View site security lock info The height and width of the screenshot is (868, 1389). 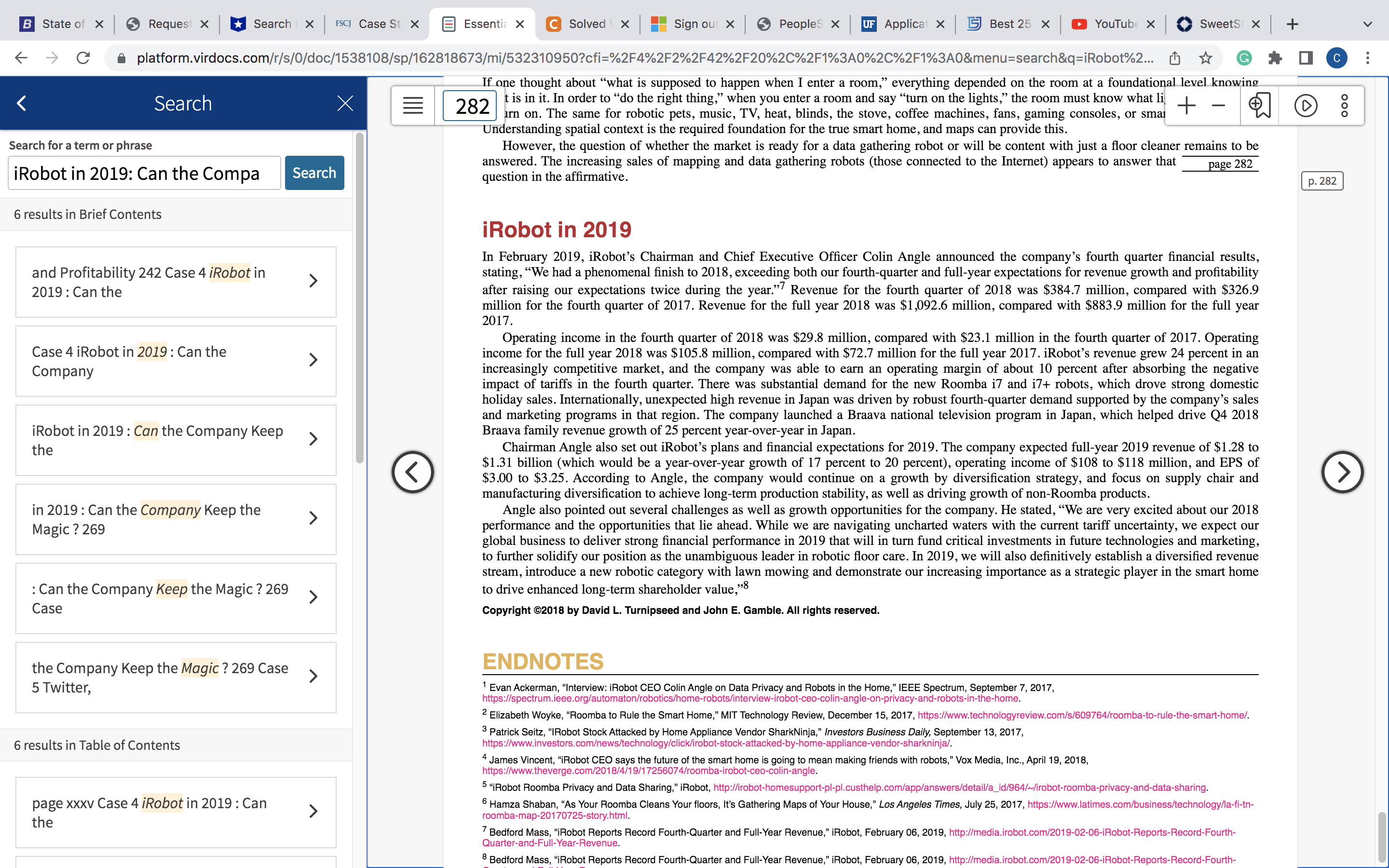(121, 58)
